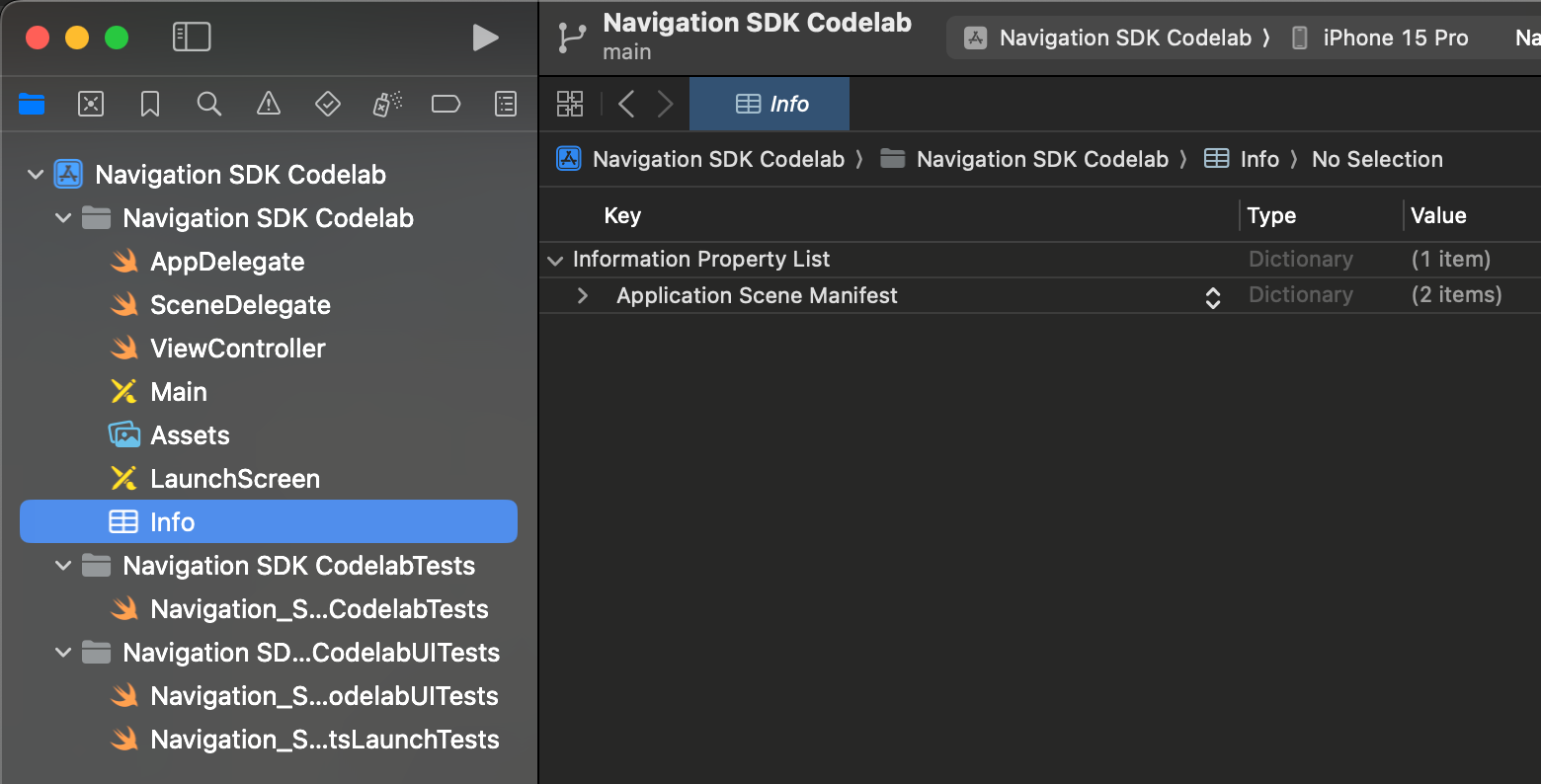
Task: Collapse the Navigation SDK CodelabTests folder
Action: [x=63, y=566]
